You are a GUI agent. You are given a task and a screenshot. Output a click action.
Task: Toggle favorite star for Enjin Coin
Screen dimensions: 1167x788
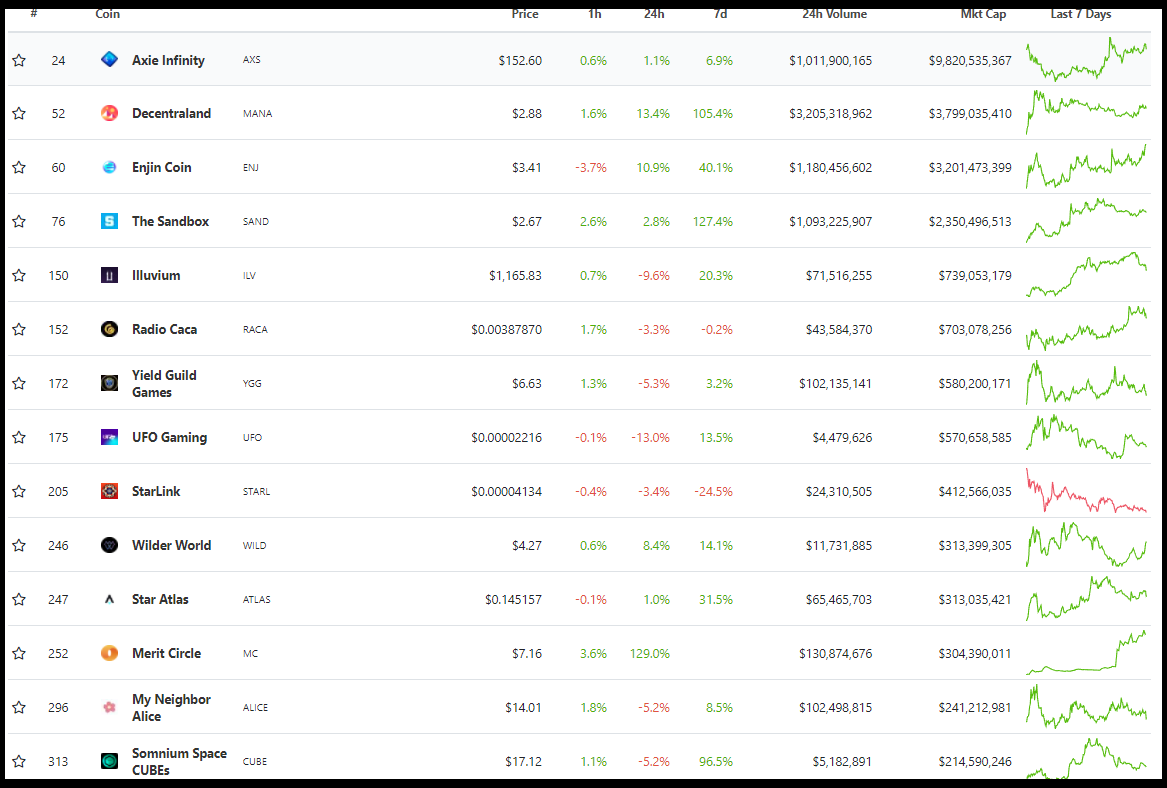[19, 167]
